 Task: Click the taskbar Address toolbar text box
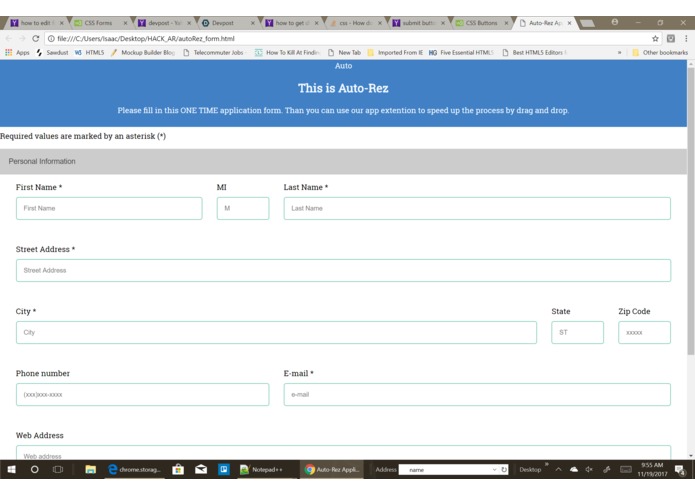[x=445, y=470]
